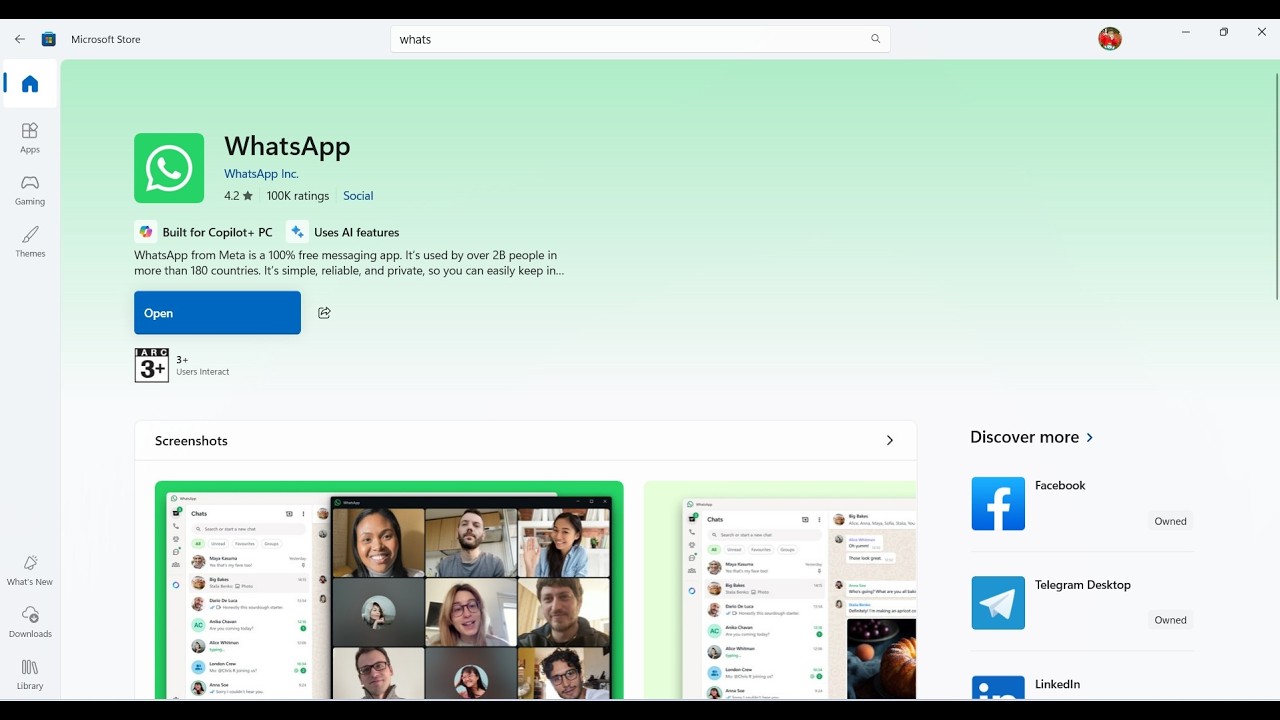The image size is (1280, 720).
Task: Open the Apps section in sidebar
Action: pyautogui.click(x=30, y=138)
